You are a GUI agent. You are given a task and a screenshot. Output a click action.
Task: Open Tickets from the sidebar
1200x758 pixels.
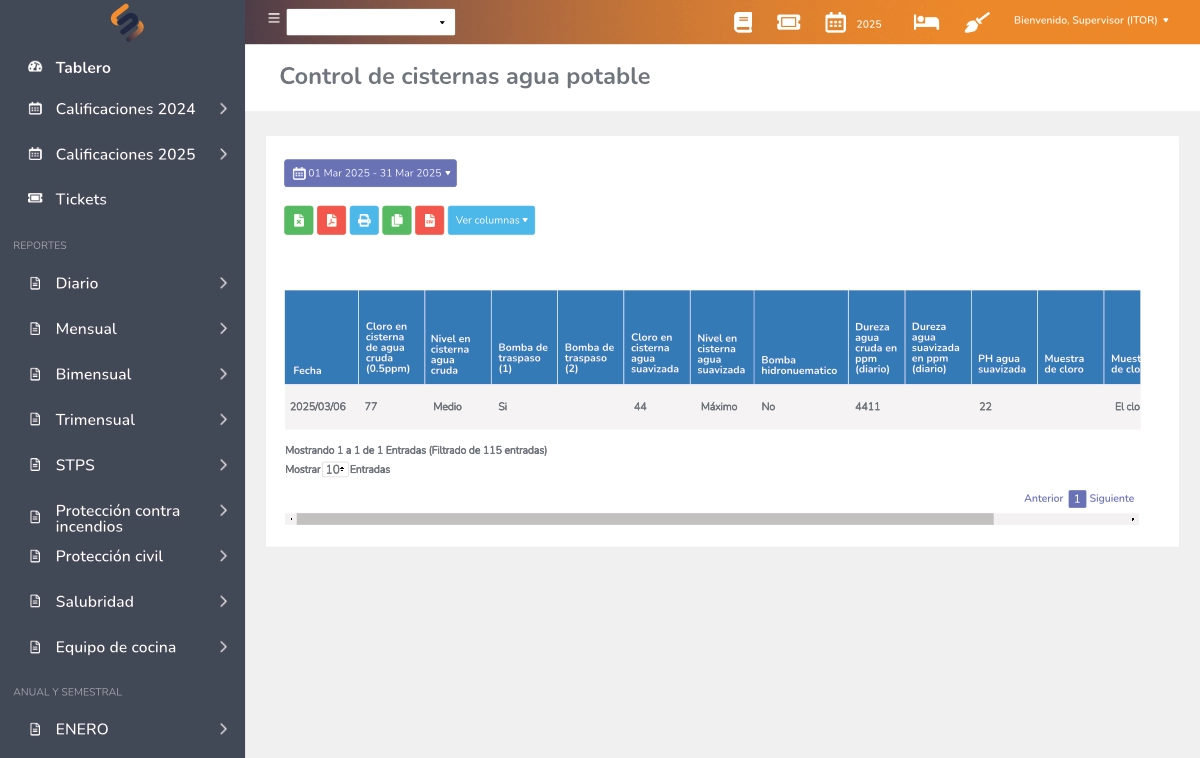click(x=81, y=199)
